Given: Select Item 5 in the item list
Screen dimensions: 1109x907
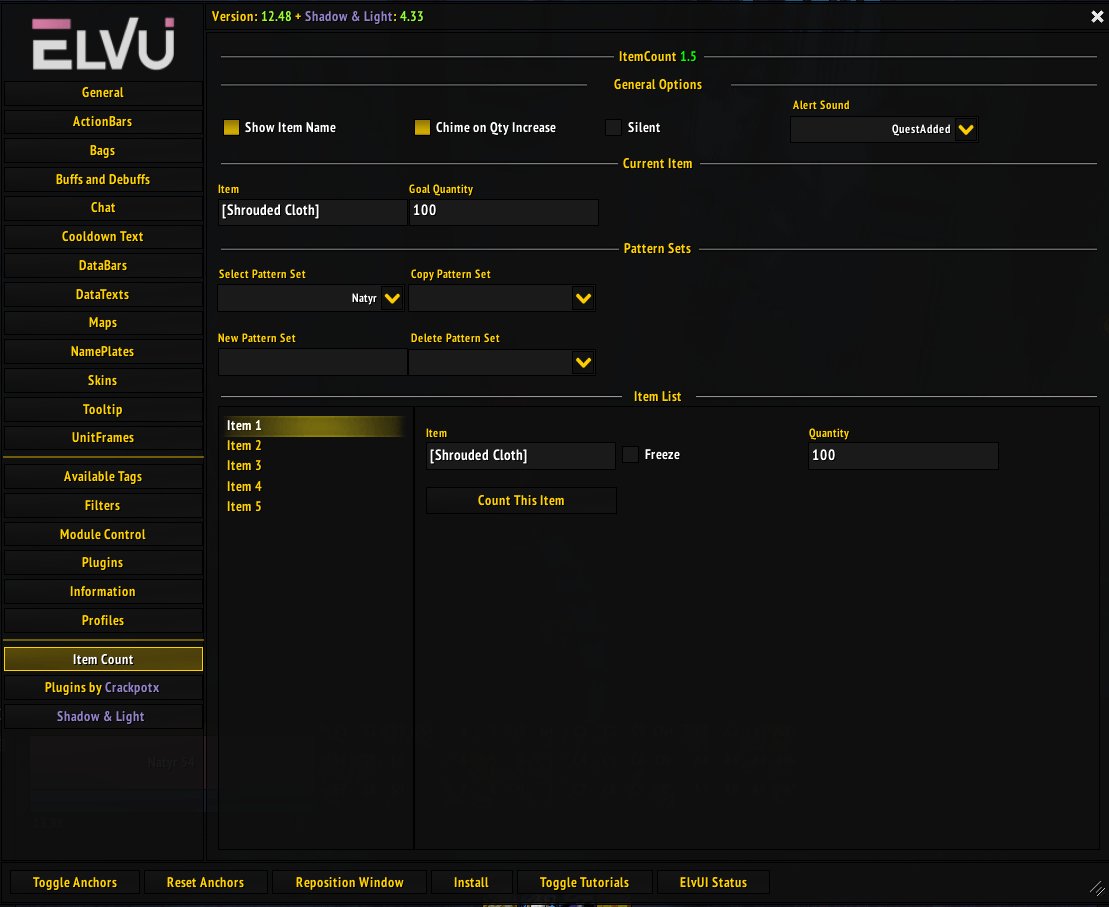Looking at the screenshot, I should (x=314, y=507).
